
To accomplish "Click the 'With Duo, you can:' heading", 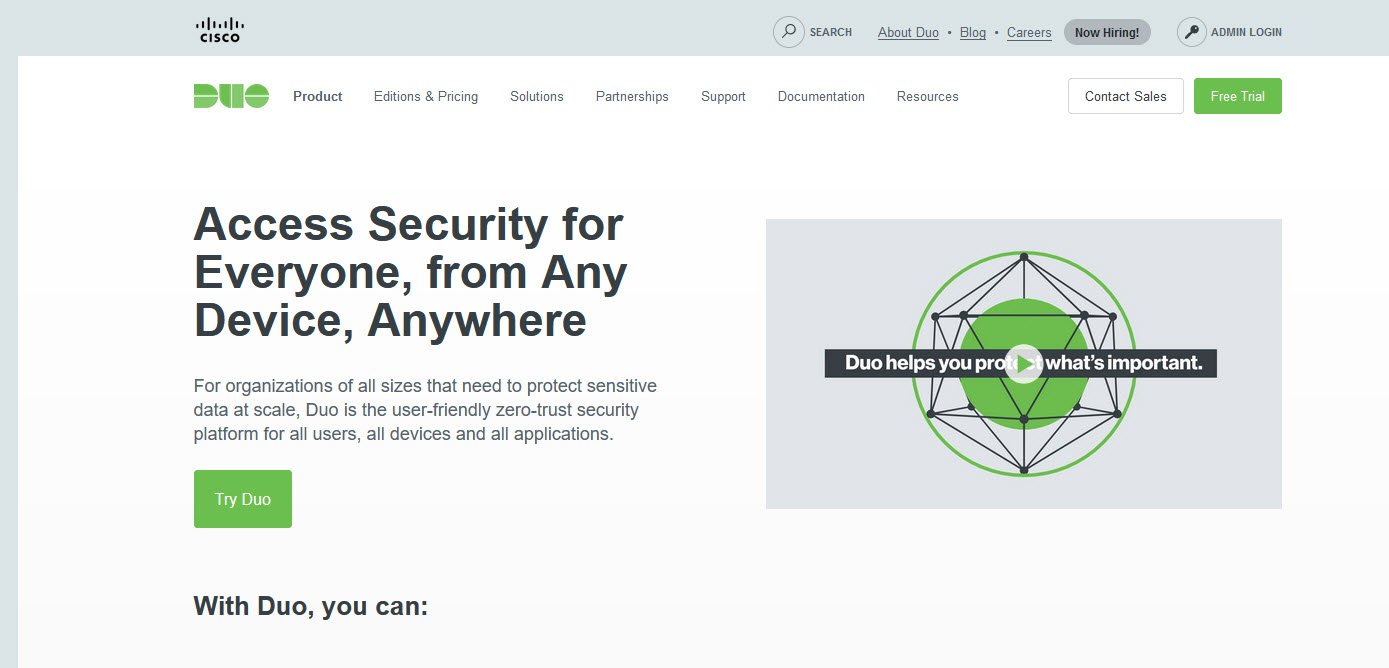I will tap(311, 606).
